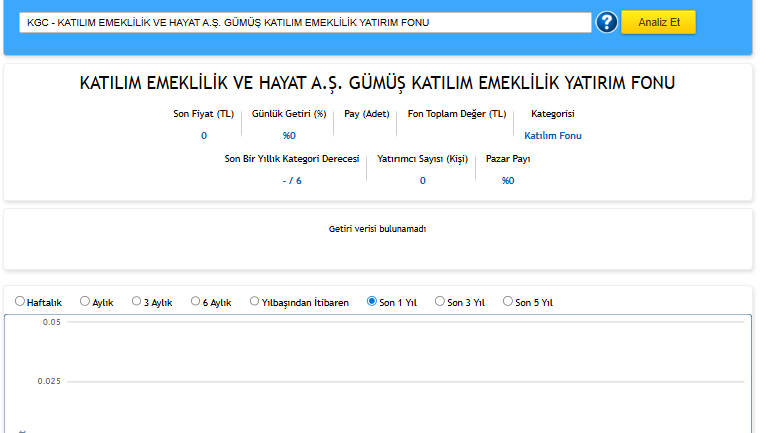The height and width of the screenshot is (433, 781).
Task: Click the 0.025 chart axis label
Action: pos(49,381)
